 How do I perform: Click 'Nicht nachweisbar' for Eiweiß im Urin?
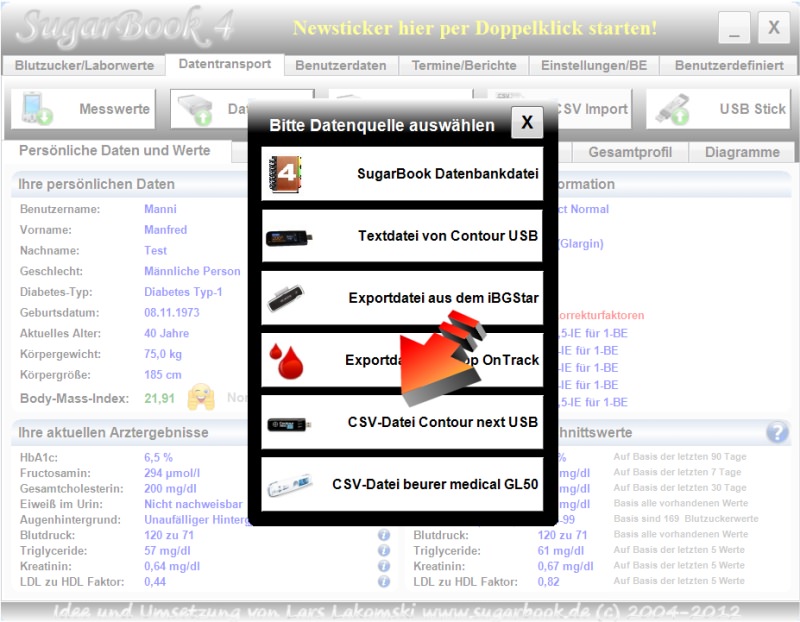(x=193, y=504)
